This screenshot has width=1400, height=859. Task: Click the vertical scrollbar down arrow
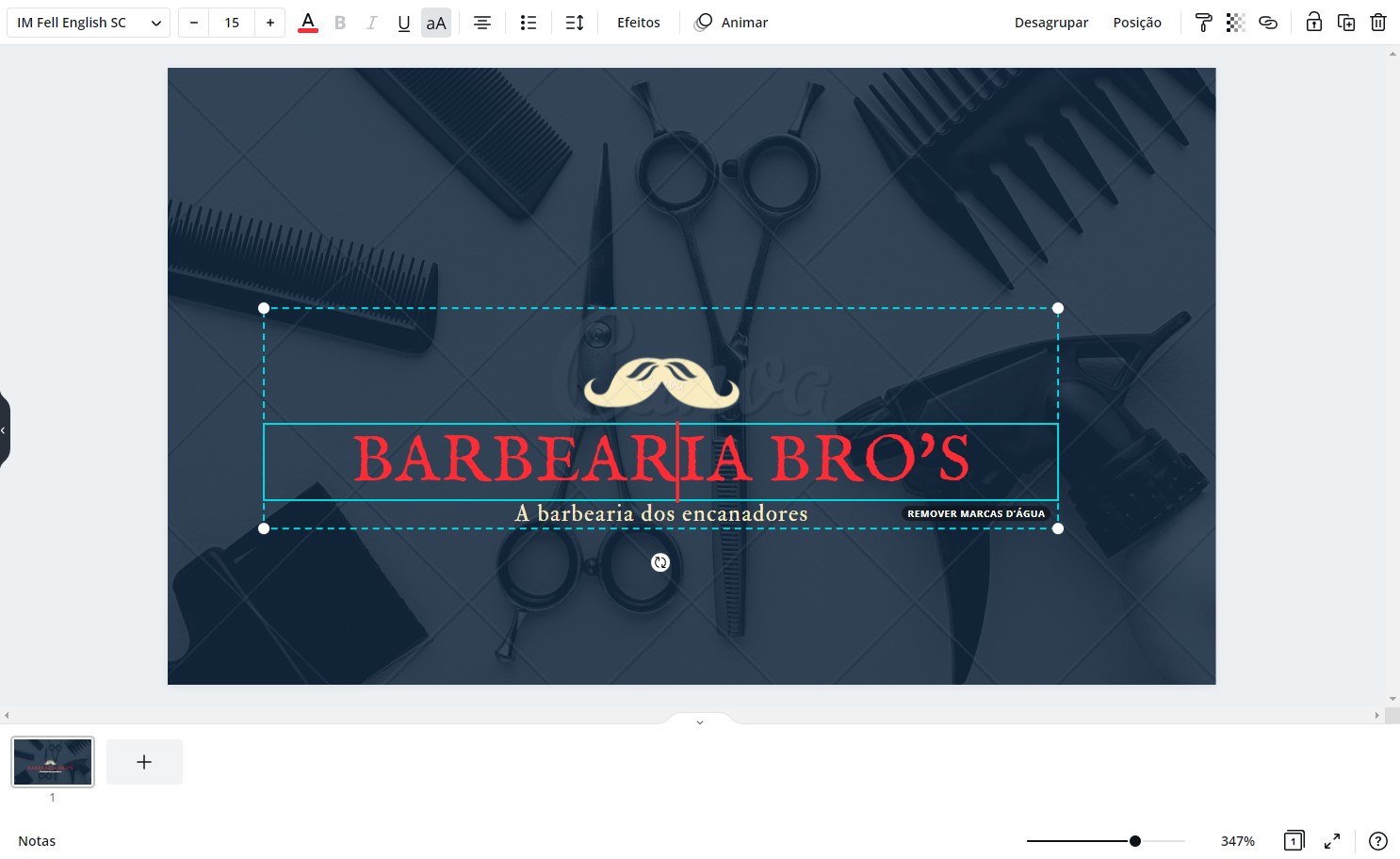tap(1392, 700)
